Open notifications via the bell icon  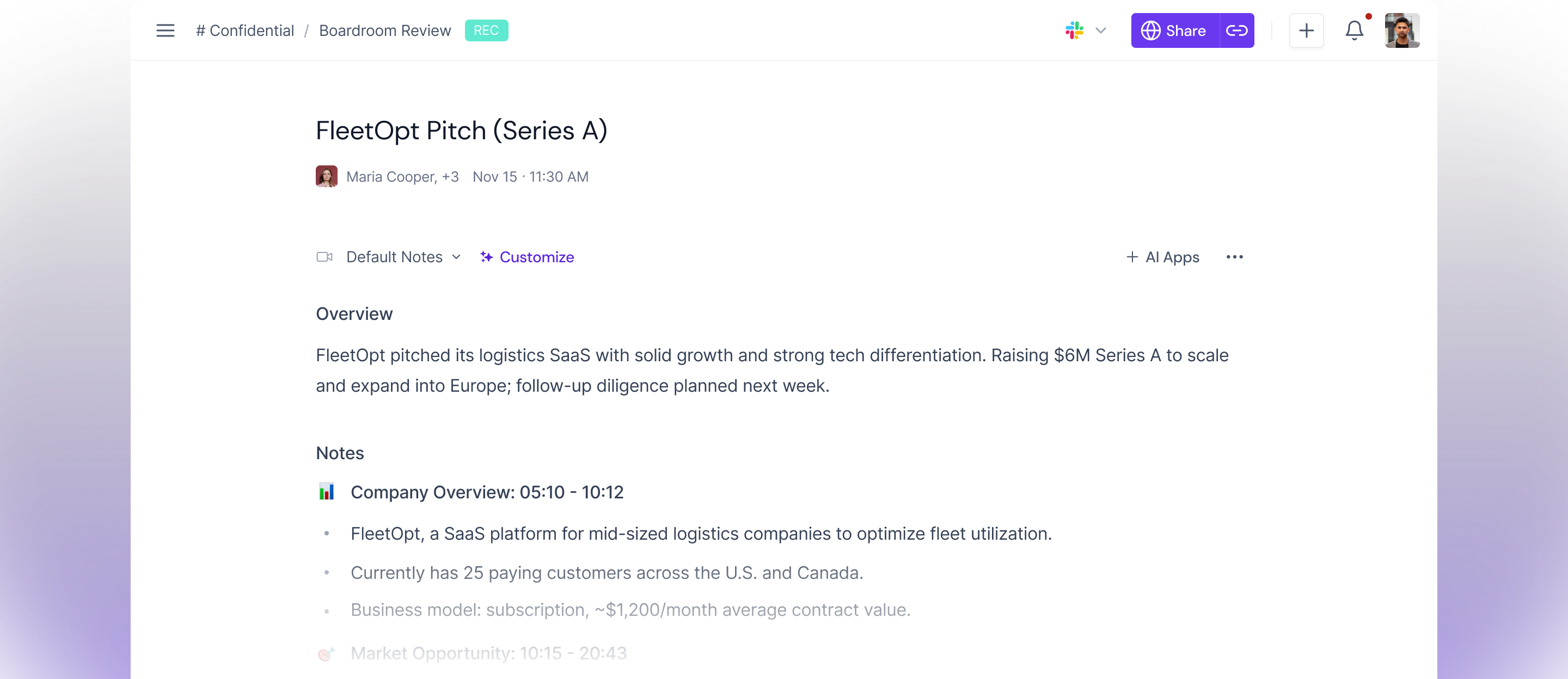click(1353, 30)
